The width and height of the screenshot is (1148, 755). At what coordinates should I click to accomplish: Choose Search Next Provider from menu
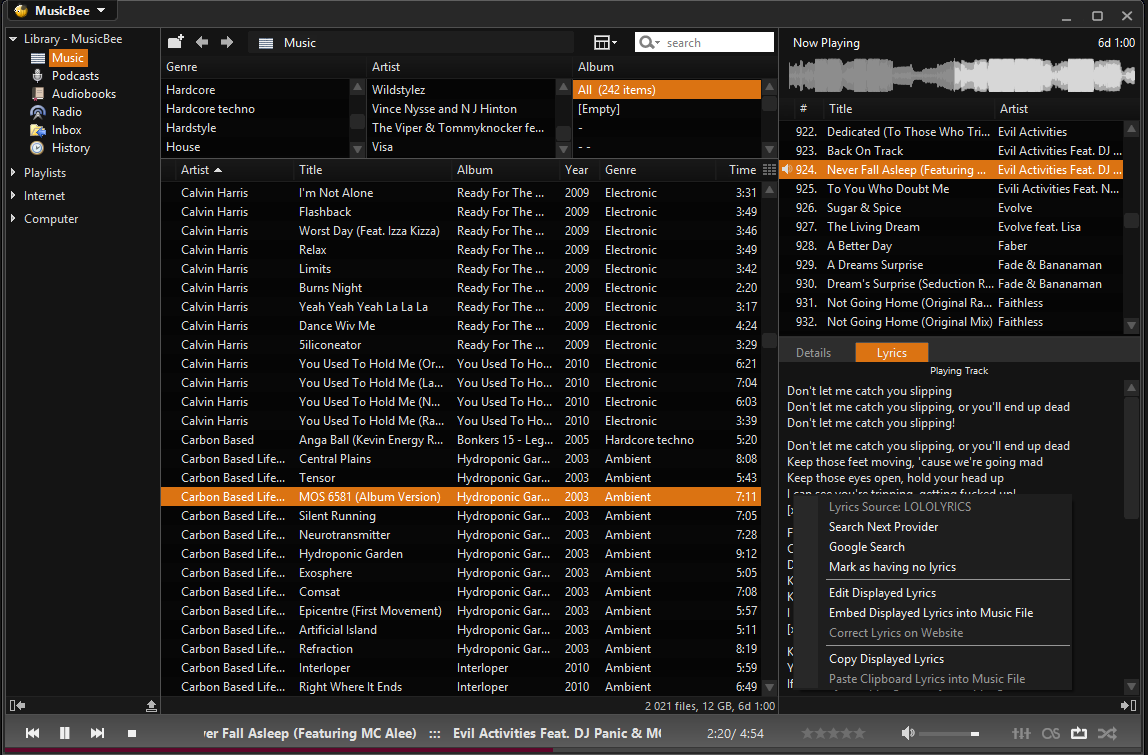tap(883, 527)
